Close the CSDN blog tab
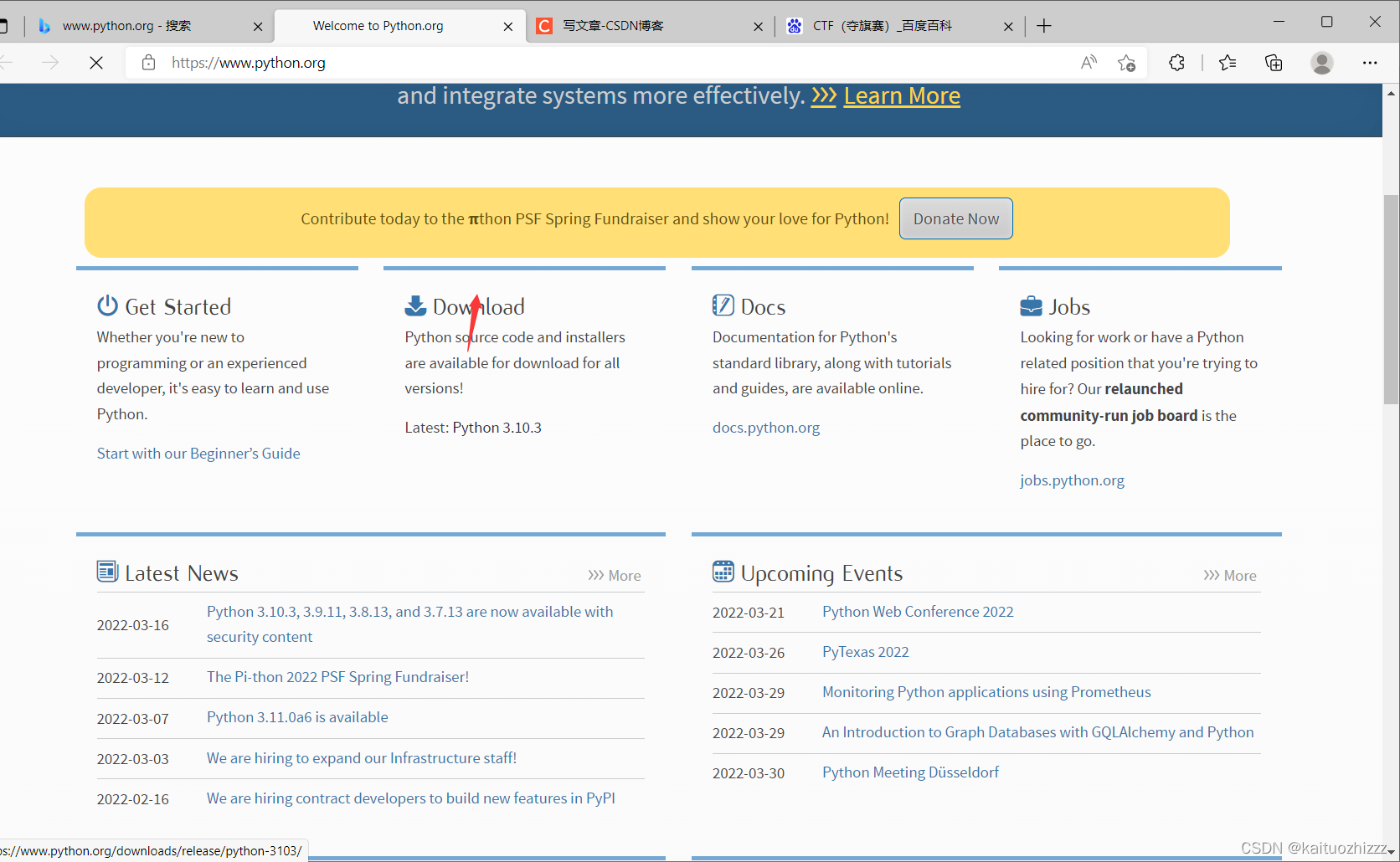This screenshot has height=862, width=1400. pyautogui.click(x=758, y=27)
